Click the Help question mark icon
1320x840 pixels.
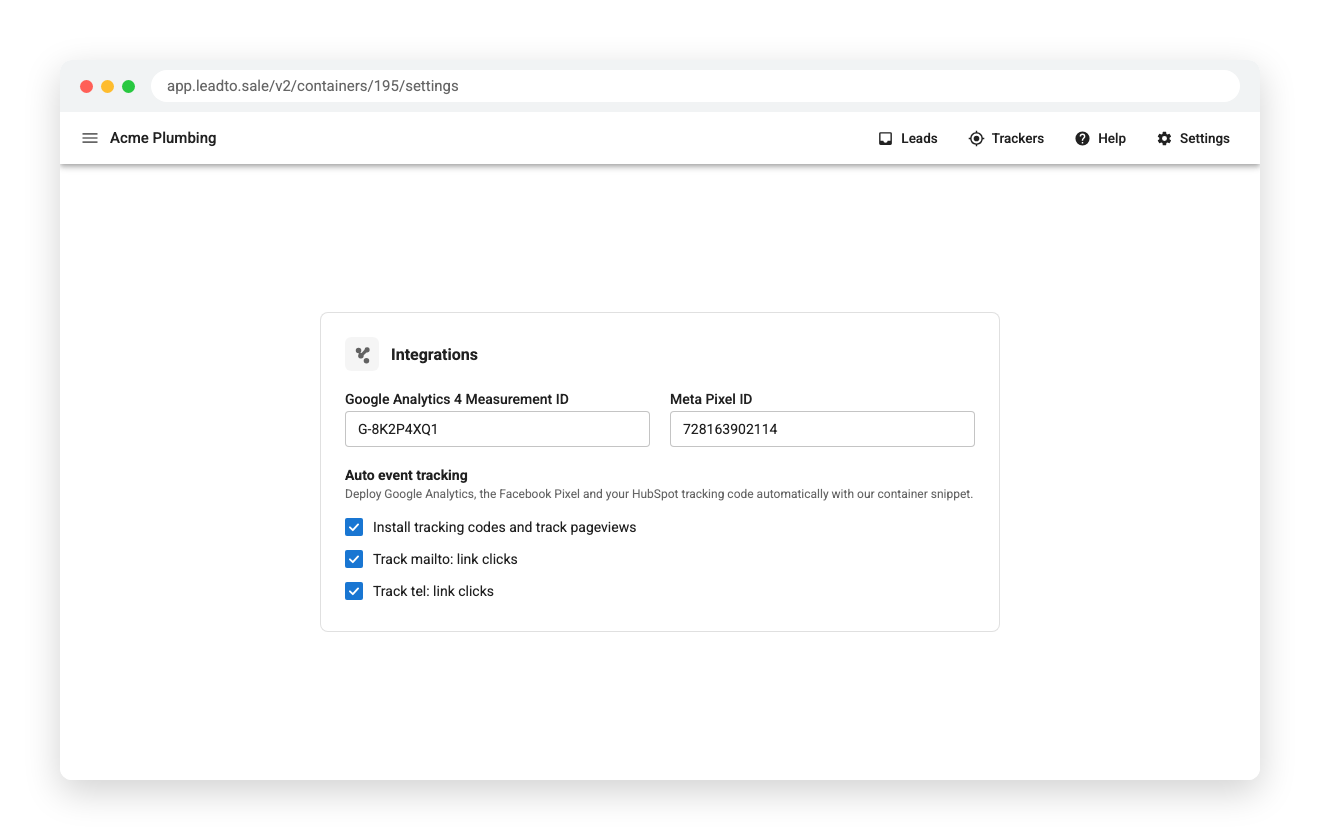pyautogui.click(x=1082, y=139)
